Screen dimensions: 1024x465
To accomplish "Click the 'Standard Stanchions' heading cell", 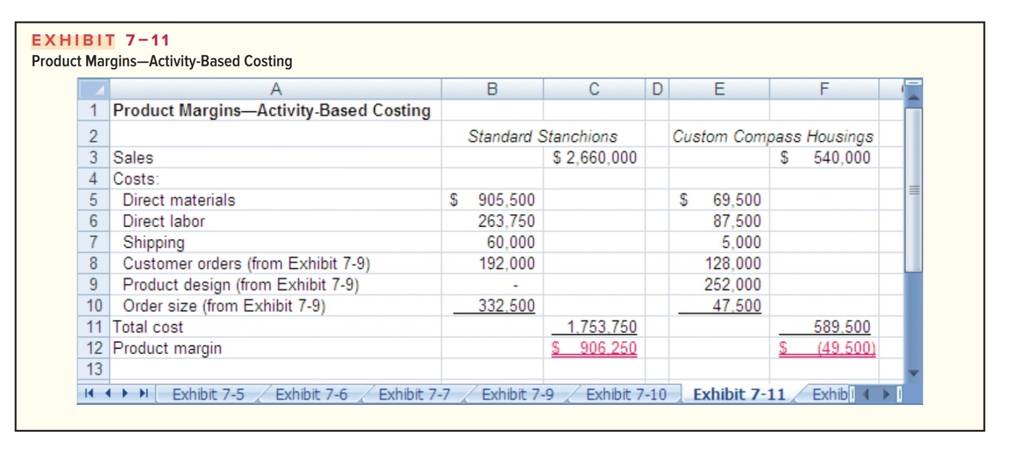I will [542, 136].
